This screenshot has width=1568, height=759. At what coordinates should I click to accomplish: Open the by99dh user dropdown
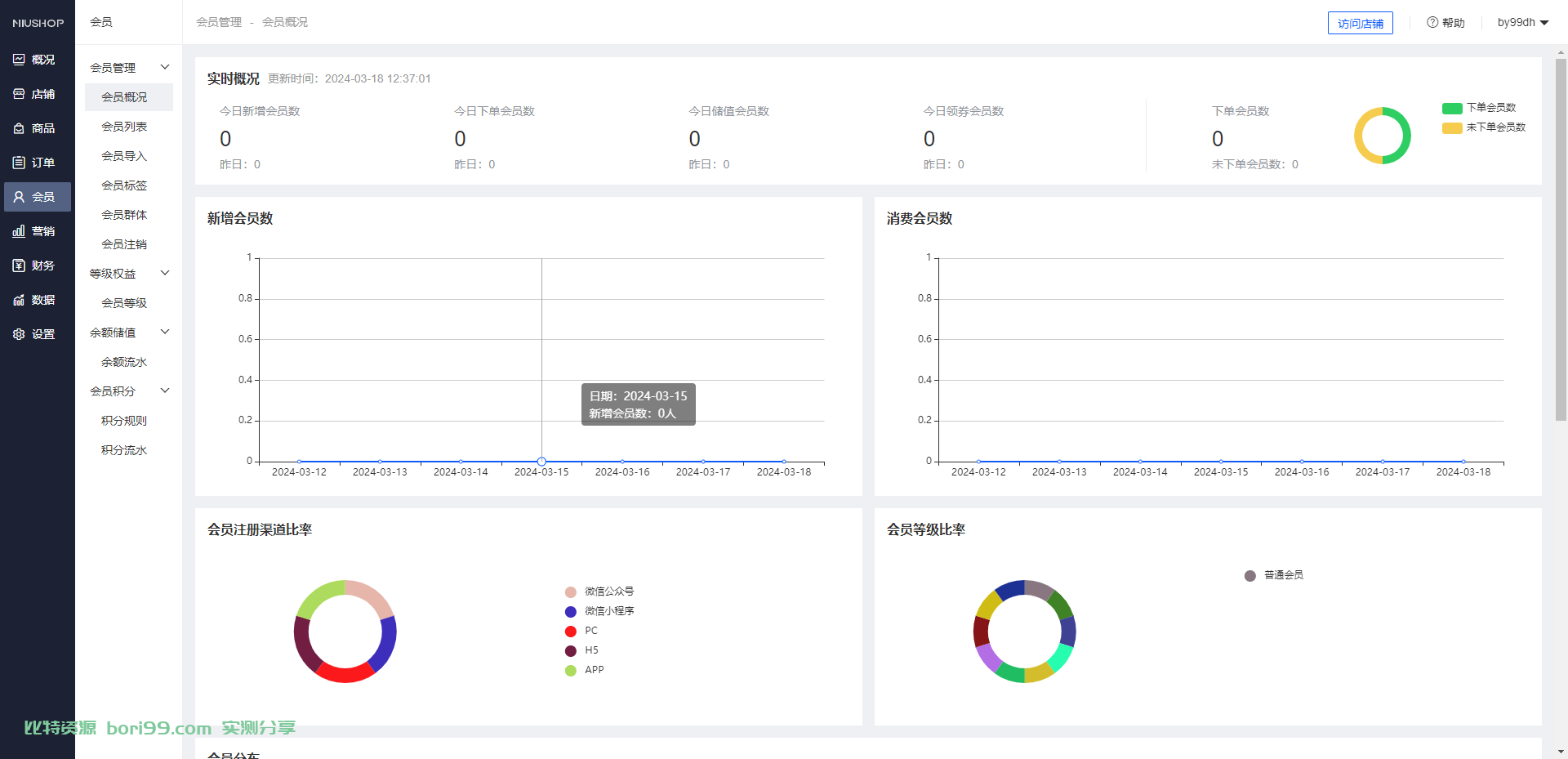1523,23
